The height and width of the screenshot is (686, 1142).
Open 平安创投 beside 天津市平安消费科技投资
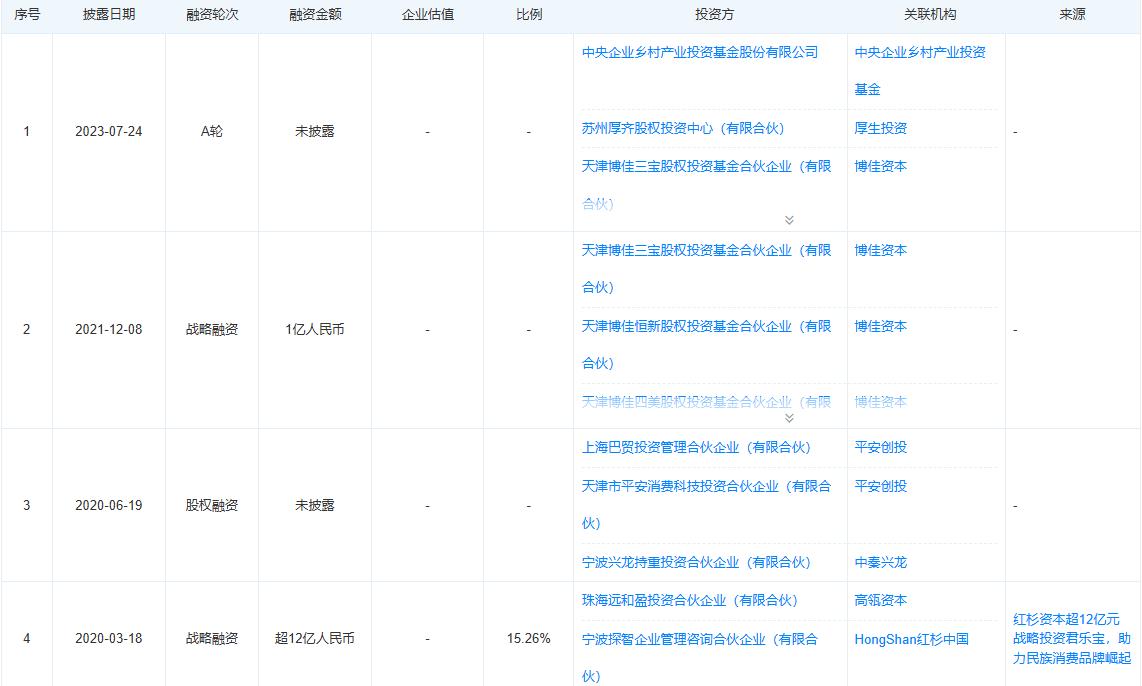point(881,486)
